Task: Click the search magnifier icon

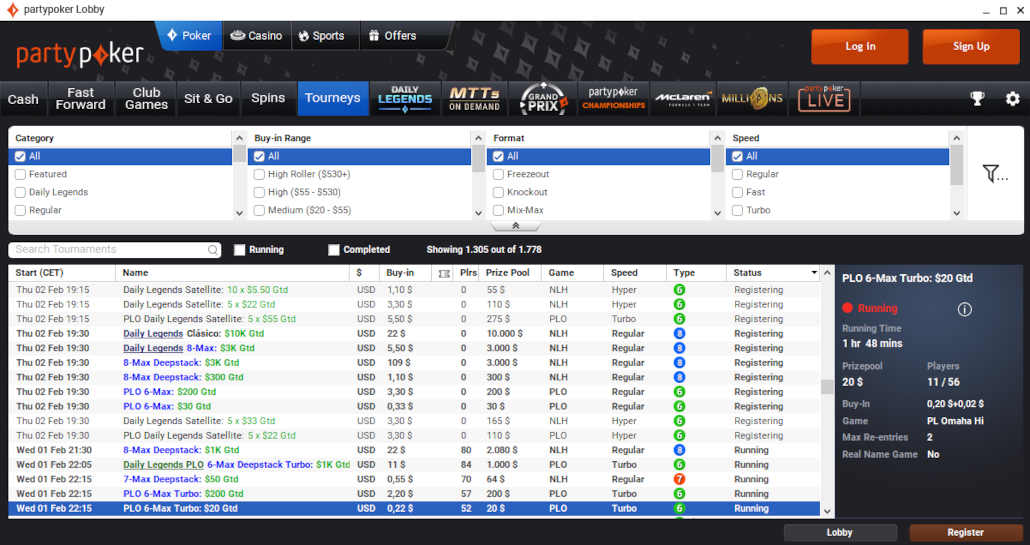Action: point(213,250)
